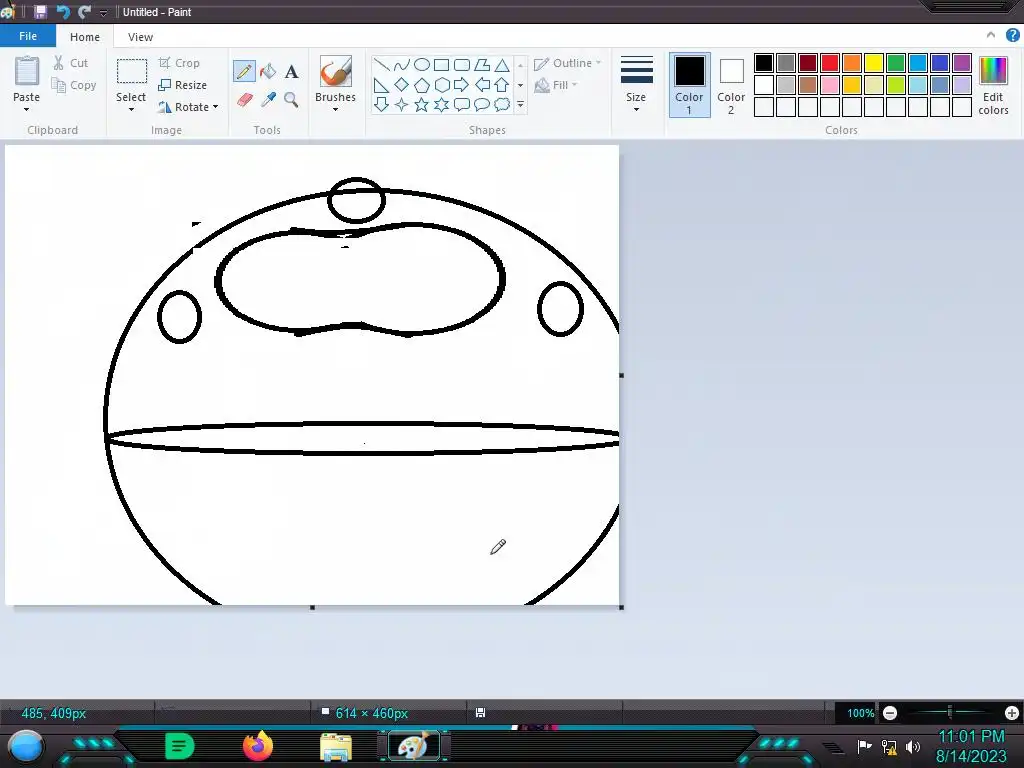Click the Redo arrow in quick access

[84, 12]
